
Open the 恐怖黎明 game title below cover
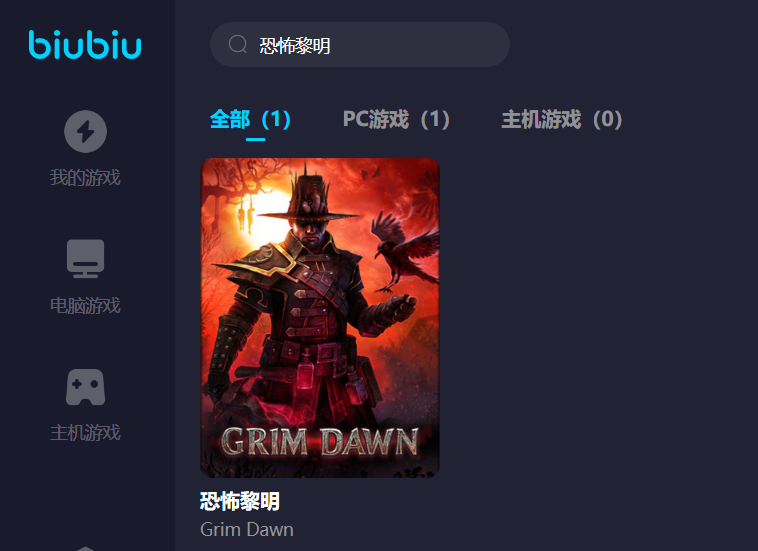click(240, 501)
